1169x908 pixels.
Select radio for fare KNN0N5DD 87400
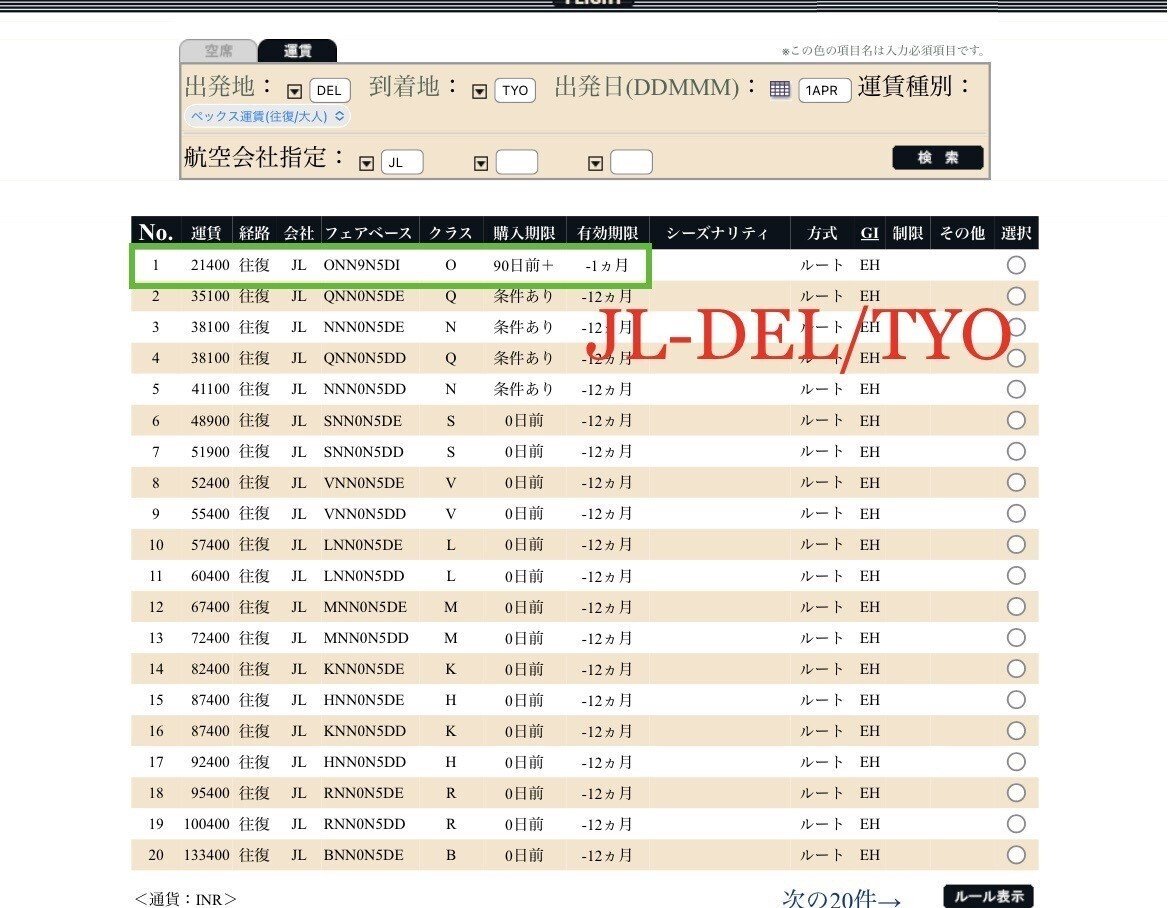[x=1015, y=731]
